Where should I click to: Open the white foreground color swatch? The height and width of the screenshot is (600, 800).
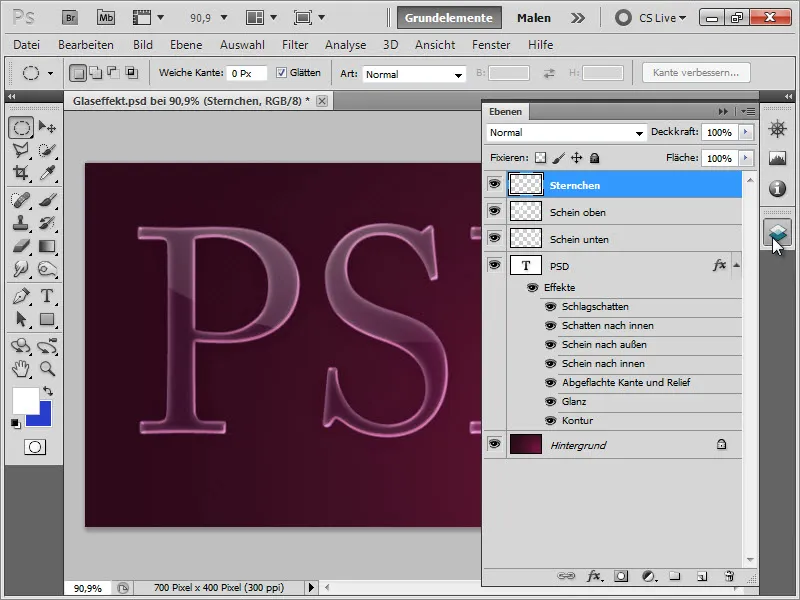(x=24, y=399)
